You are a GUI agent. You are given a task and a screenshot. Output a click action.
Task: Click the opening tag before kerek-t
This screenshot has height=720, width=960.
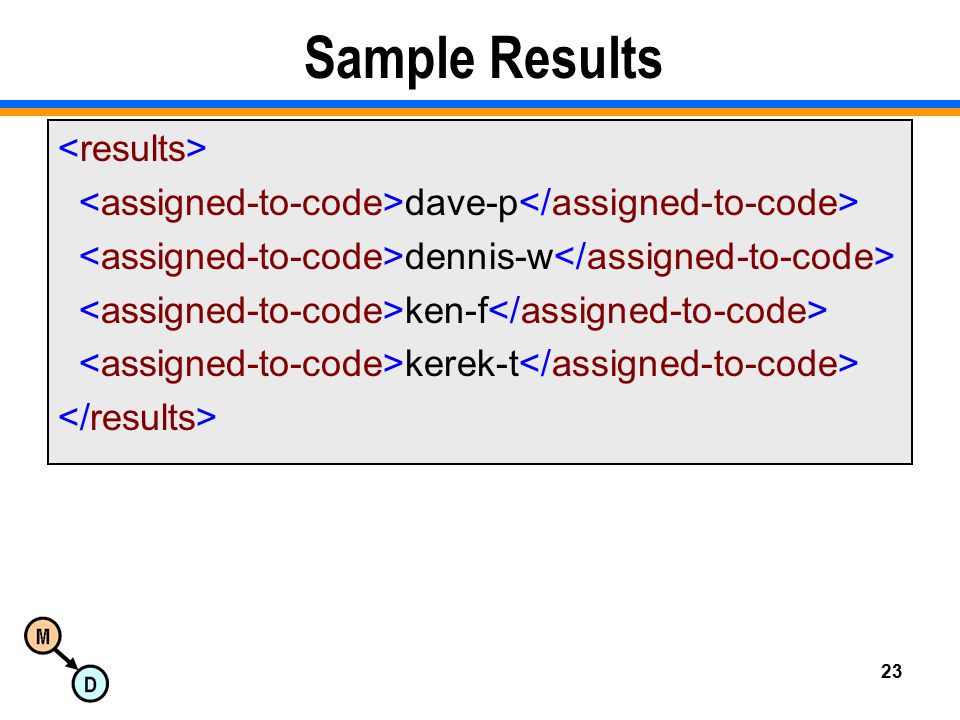pyautogui.click(x=241, y=364)
